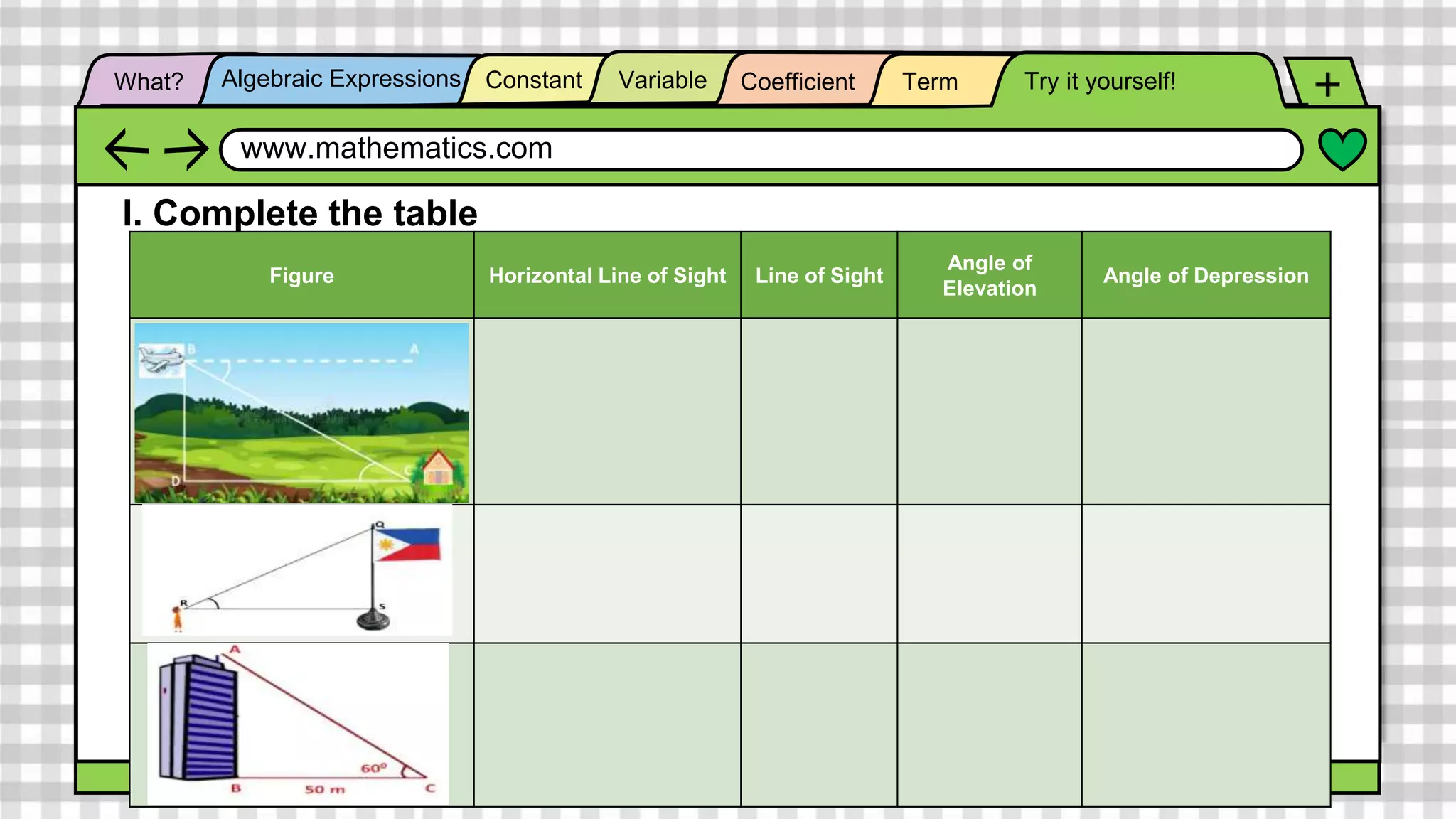Click the airplane icon in first figure
Viewport: 1456px width, 819px height.
pyautogui.click(x=161, y=358)
